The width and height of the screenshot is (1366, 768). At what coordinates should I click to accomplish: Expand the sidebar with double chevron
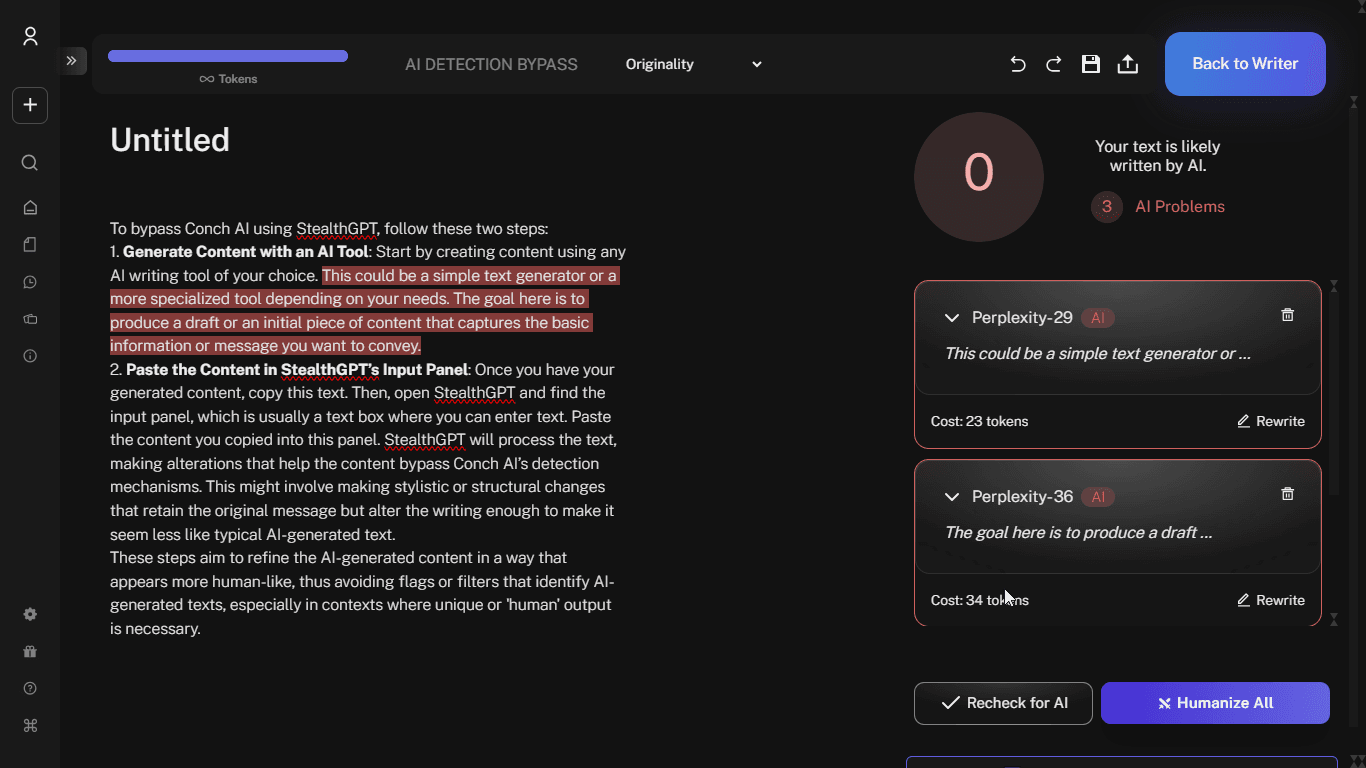click(72, 61)
